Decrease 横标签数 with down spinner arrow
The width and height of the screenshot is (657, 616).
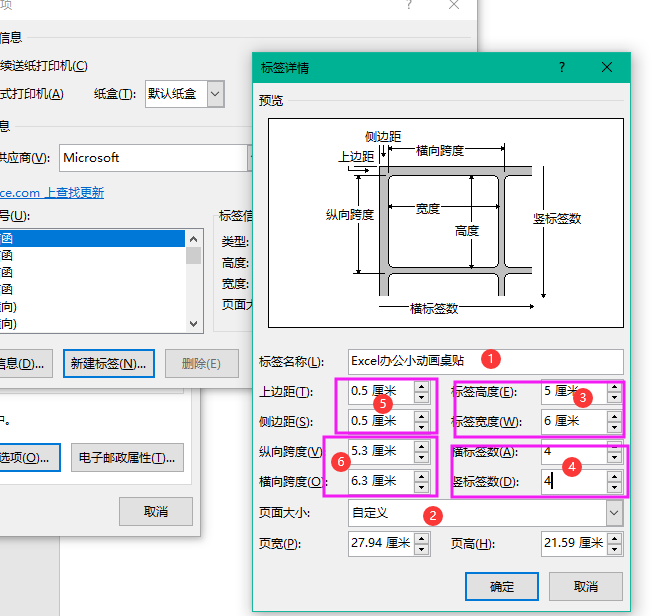(x=614, y=458)
